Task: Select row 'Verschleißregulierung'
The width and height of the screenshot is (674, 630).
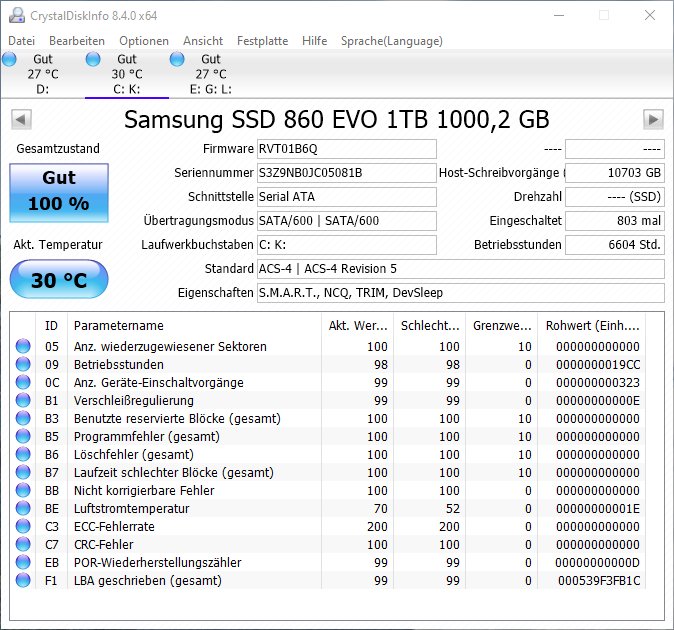Action: pos(328,400)
